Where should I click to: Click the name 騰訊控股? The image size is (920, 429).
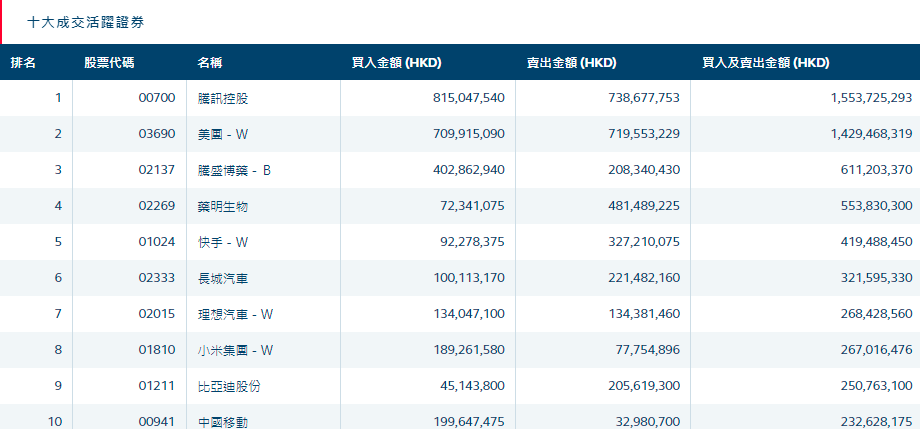click(223, 98)
